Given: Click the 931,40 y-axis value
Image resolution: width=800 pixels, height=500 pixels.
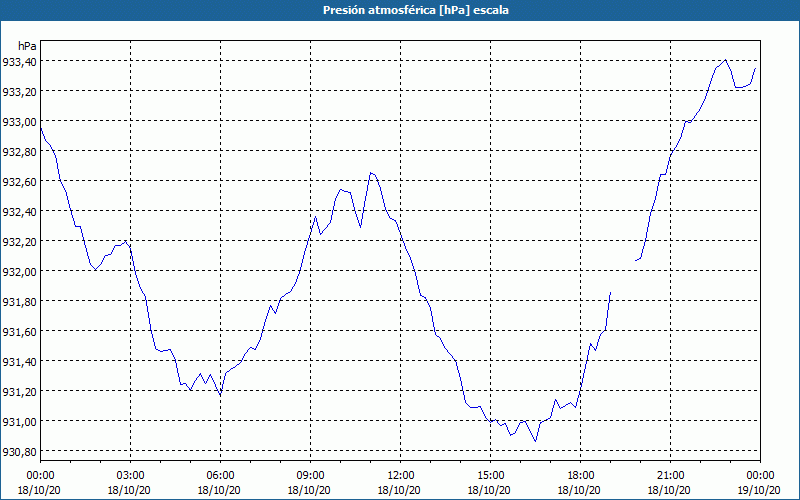Looking at the screenshot, I should coord(19,362).
